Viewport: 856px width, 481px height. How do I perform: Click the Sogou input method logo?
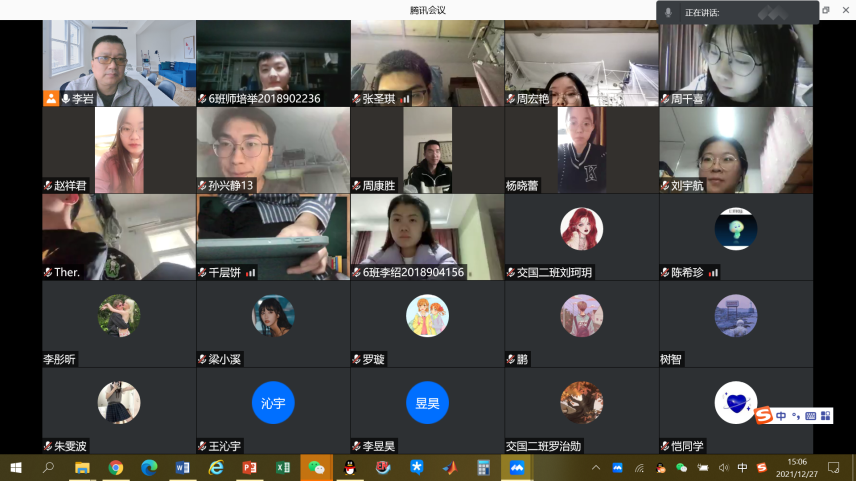[x=764, y=415]
